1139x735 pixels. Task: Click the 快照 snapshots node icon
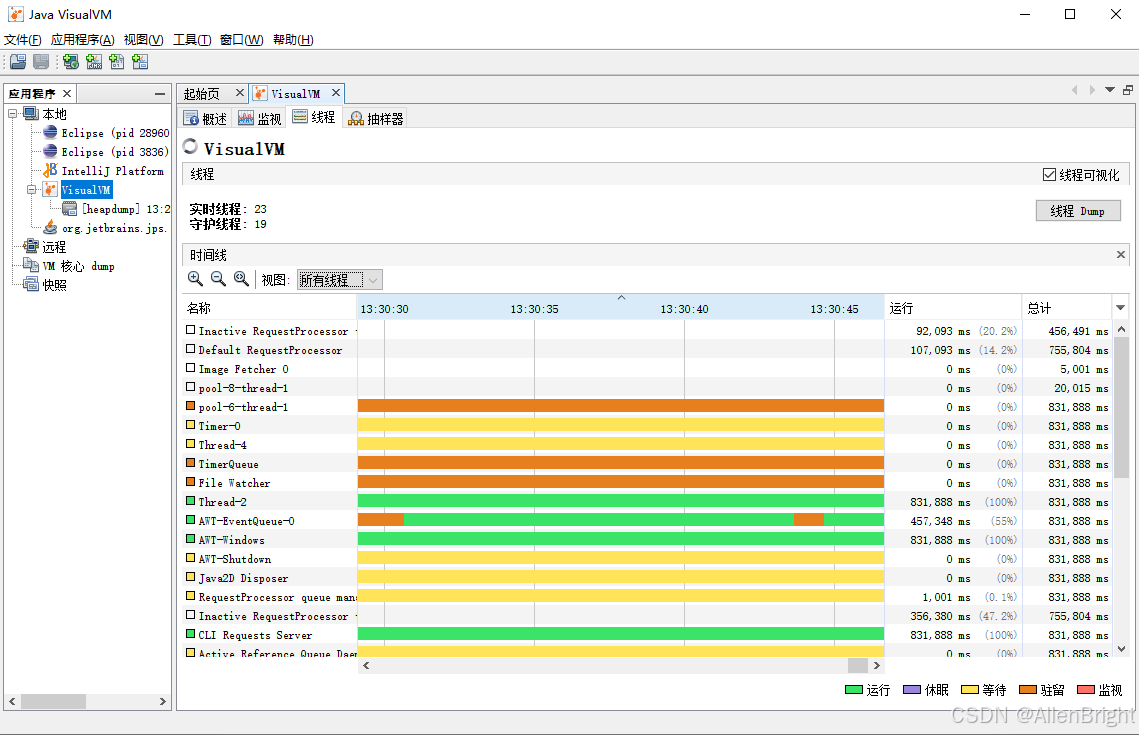pyautogui.click(x=31, y=285)
